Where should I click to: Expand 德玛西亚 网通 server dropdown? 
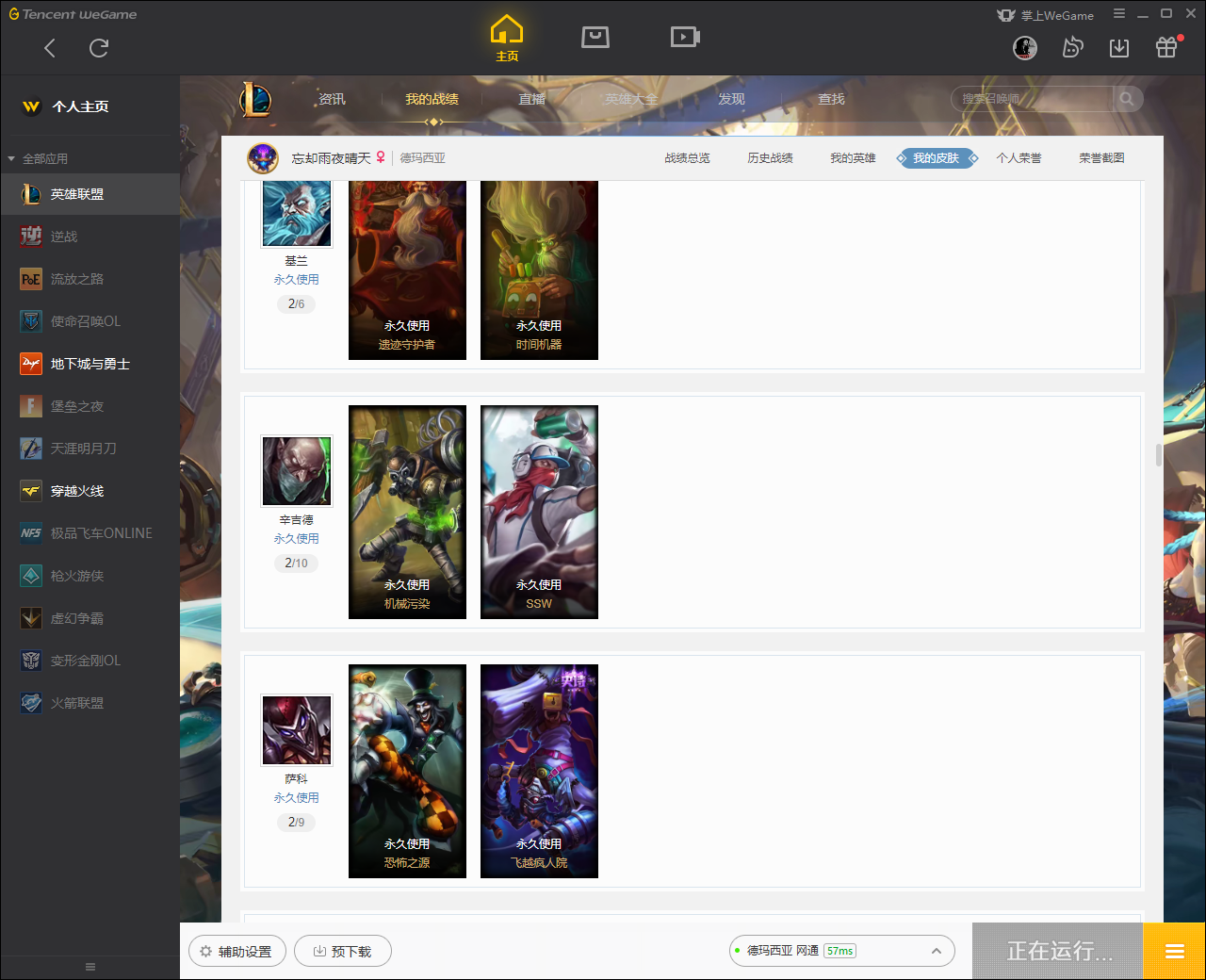pyautogui.click(x=842, y=951)
